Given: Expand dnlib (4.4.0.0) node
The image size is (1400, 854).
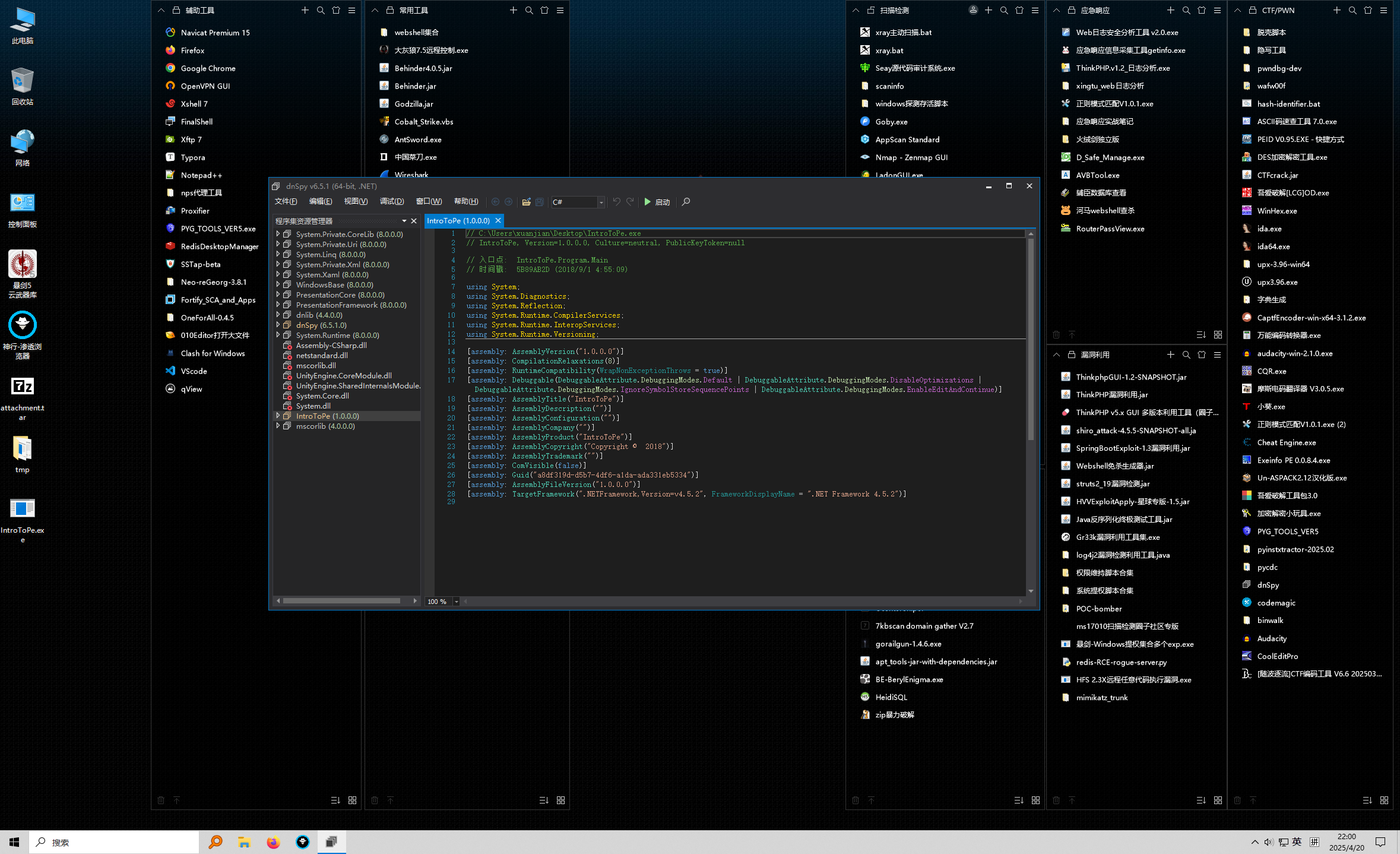Looking at the screenshot, I should click(278, 315).
